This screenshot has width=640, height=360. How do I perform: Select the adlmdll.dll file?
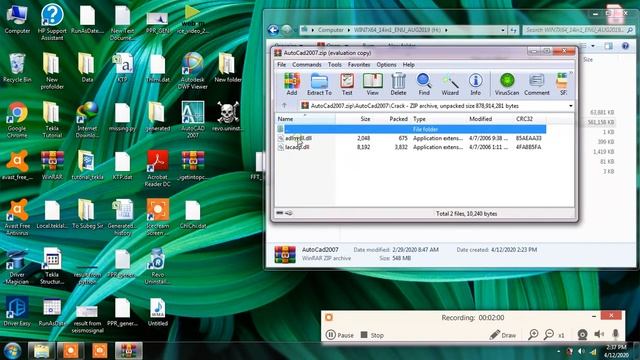[298, 138]
